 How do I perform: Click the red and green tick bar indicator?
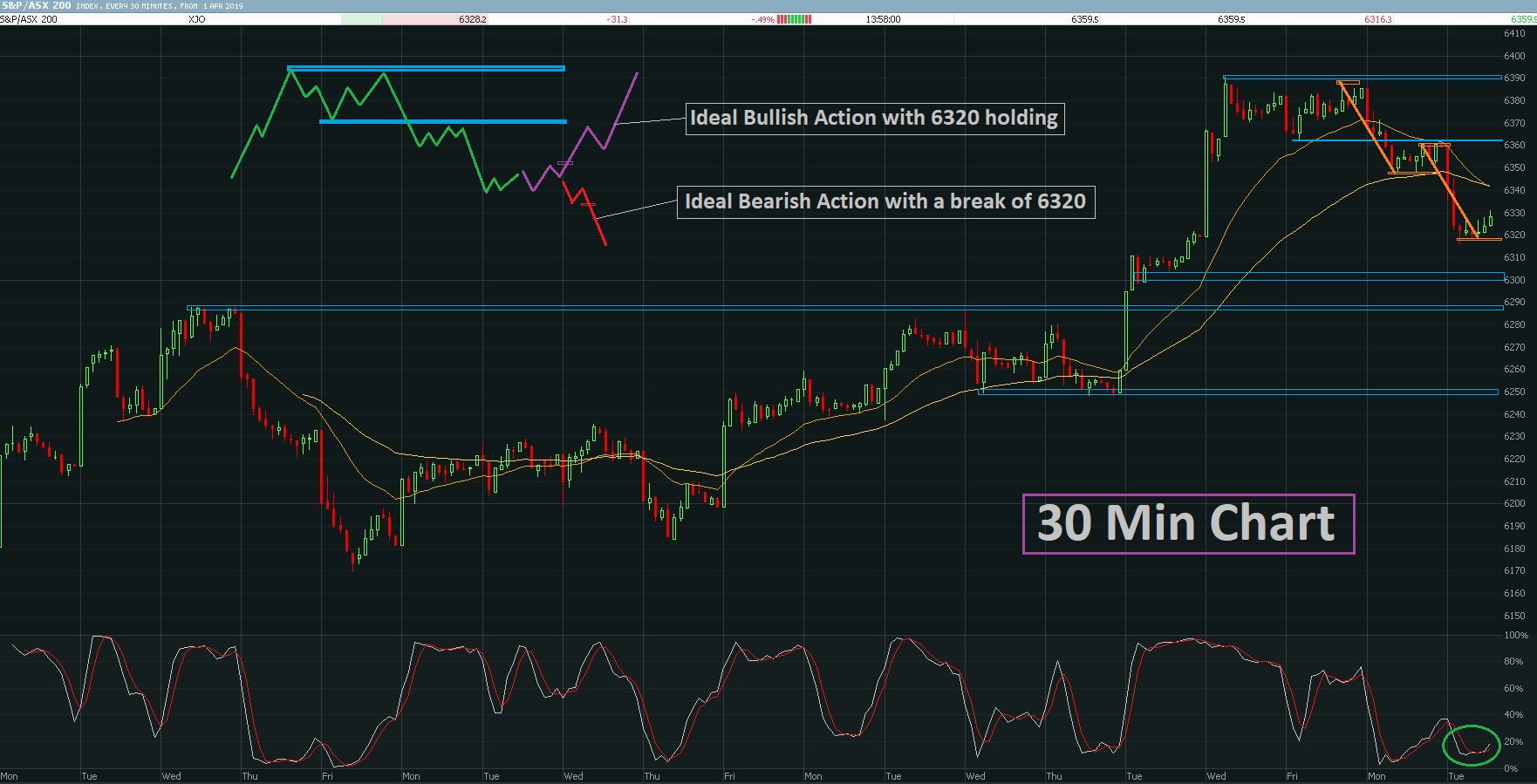coord(794,19)
